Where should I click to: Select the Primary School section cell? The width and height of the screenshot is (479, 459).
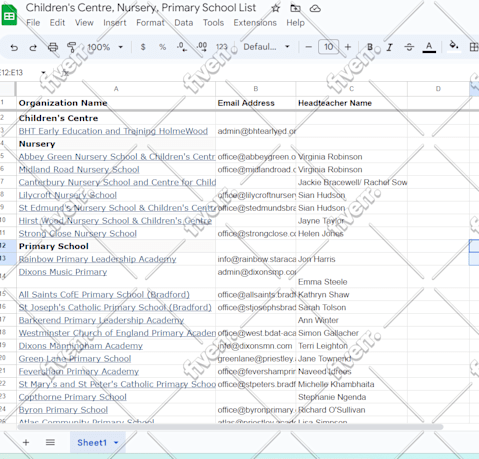[x=116, y=246]
